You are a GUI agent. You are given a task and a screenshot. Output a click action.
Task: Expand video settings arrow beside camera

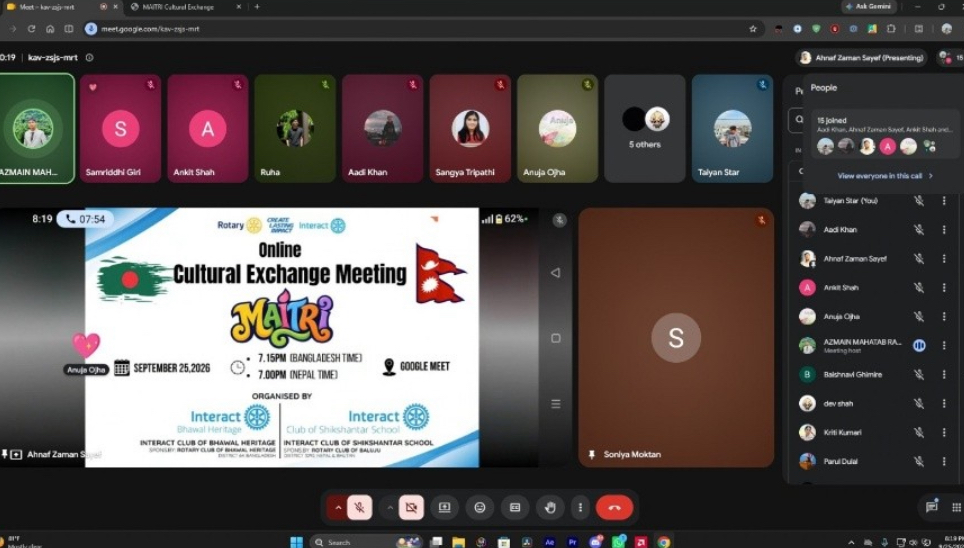click(390, 507)
